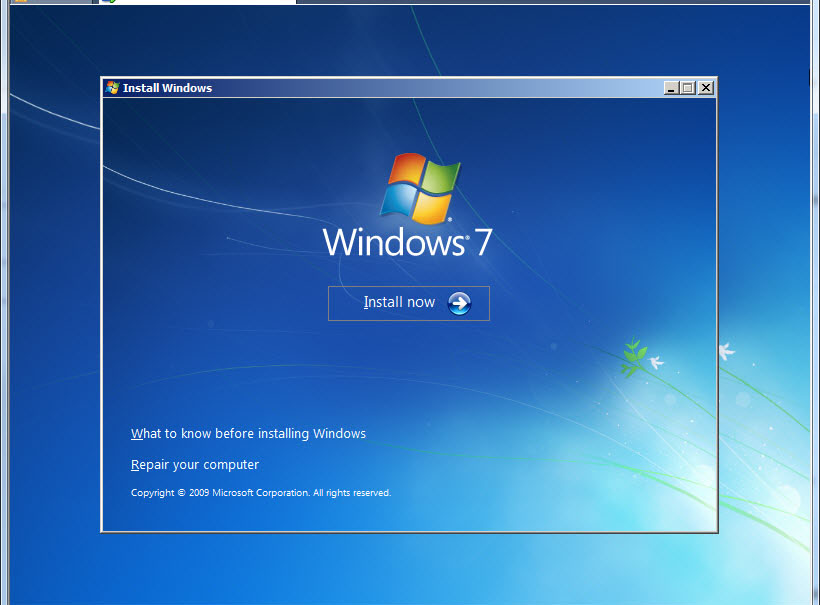Viewport: 820px width, 605px height.
Task: Close the Install Windows dialog
Action: (x=706, y=87)
